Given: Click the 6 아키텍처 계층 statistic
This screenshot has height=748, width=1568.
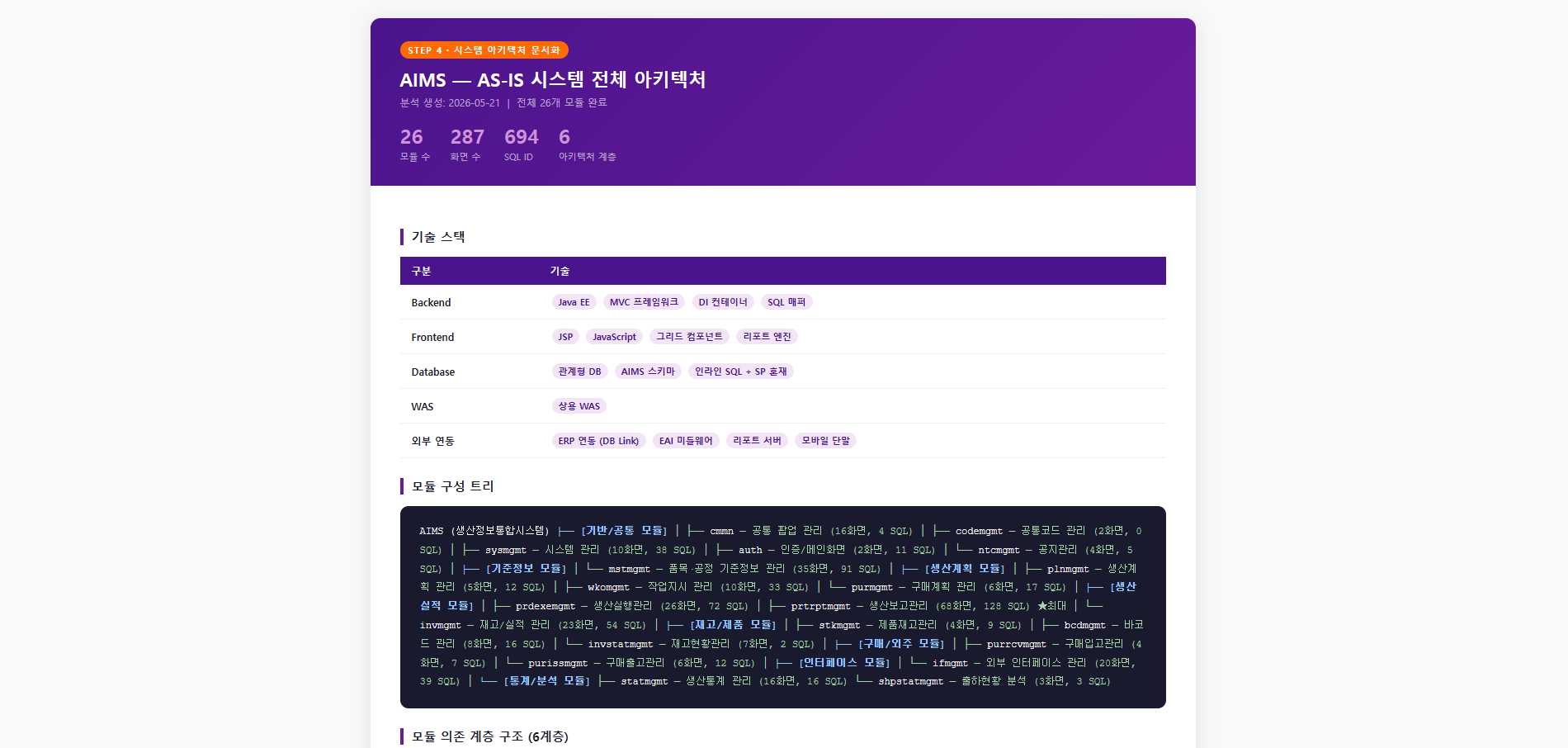Looking at the screenshot, I should (x=587, y=144).
